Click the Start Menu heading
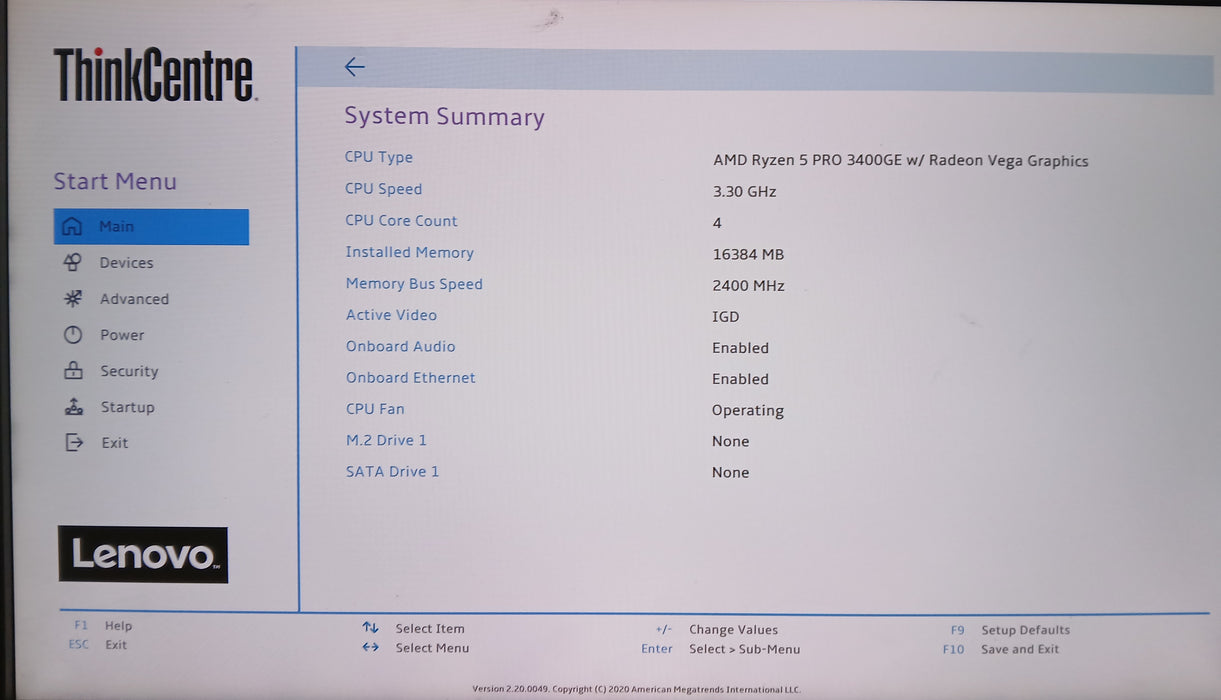This screenshot has width=1221, height=700. coord(115,181)
